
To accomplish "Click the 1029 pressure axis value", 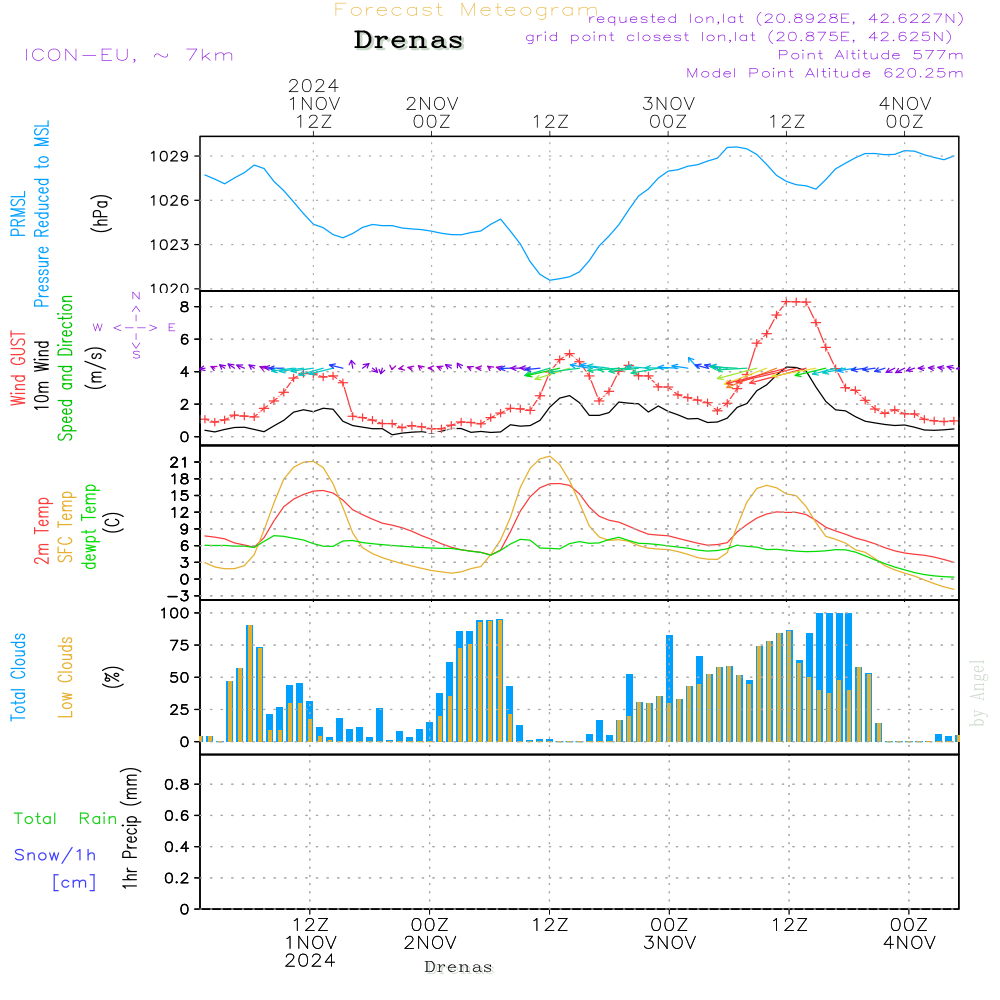I will click(169, 156).
